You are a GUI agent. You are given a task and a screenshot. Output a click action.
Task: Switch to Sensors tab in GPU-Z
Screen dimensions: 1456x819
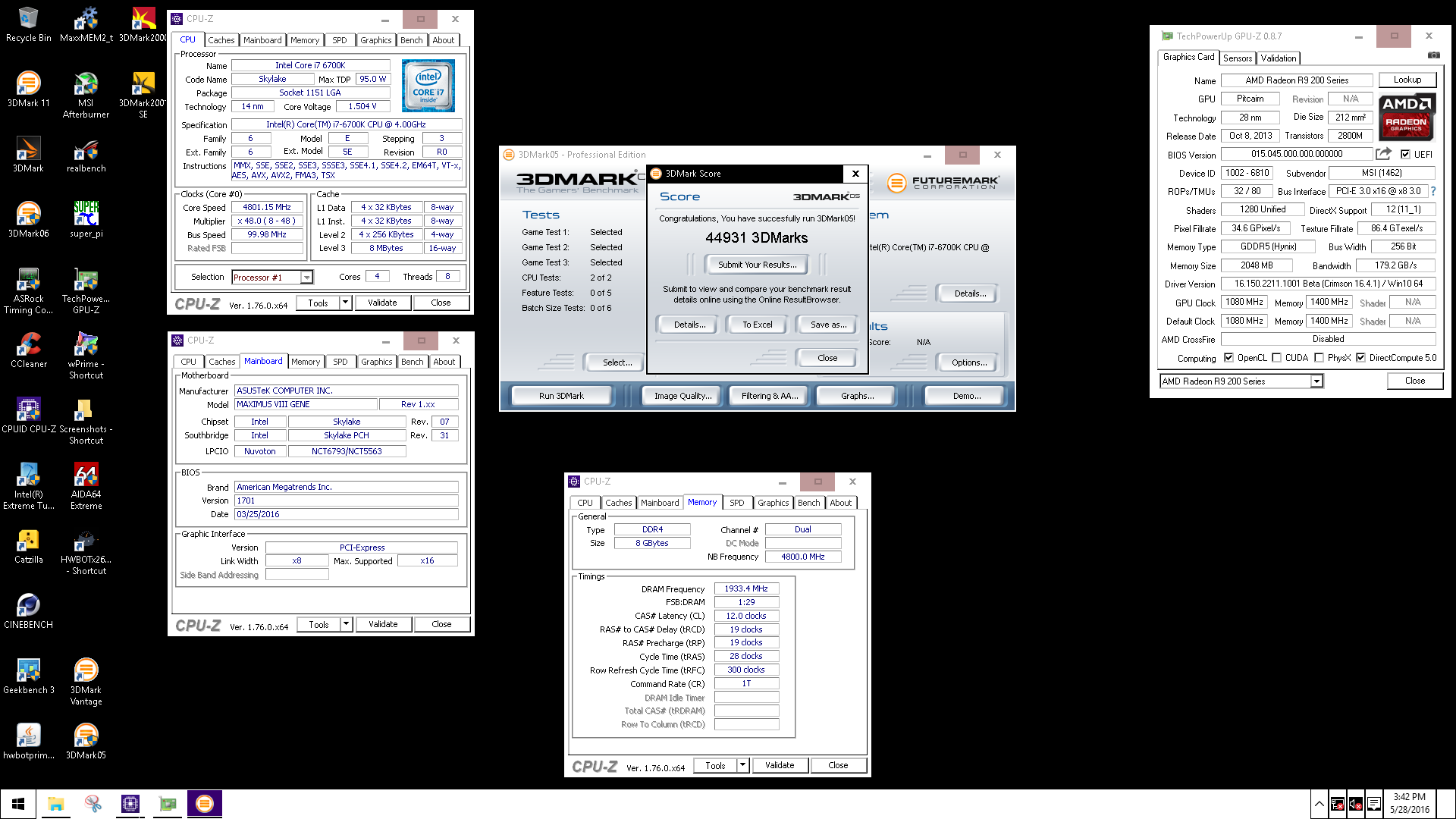click(1238, 58)
